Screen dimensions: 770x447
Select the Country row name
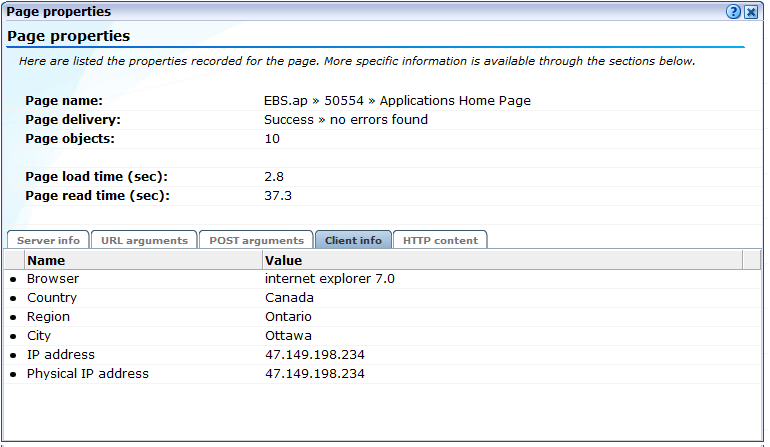52,298
